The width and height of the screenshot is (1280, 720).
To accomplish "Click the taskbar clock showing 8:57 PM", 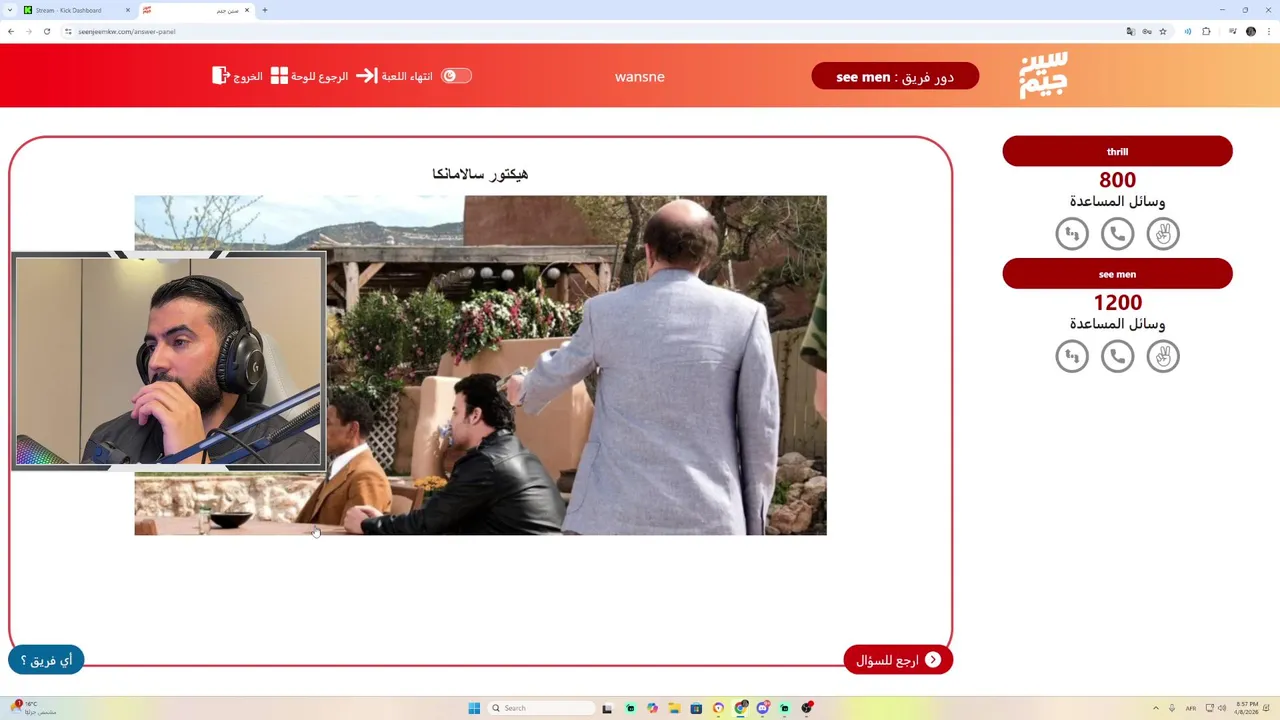I will (x=1247, y=708).
